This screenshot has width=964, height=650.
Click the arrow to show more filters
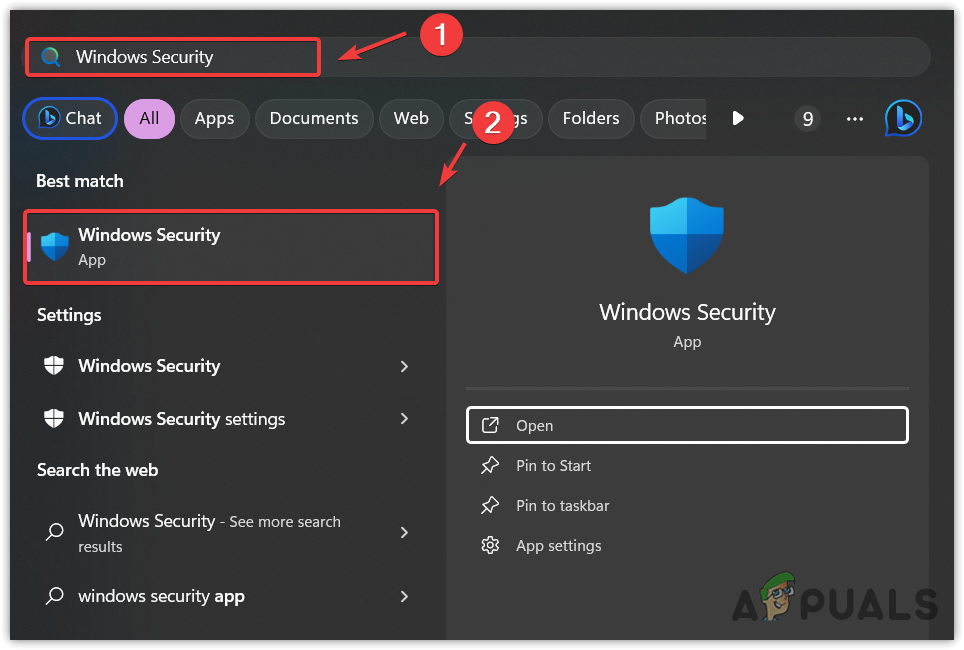(x=738, y=118)
